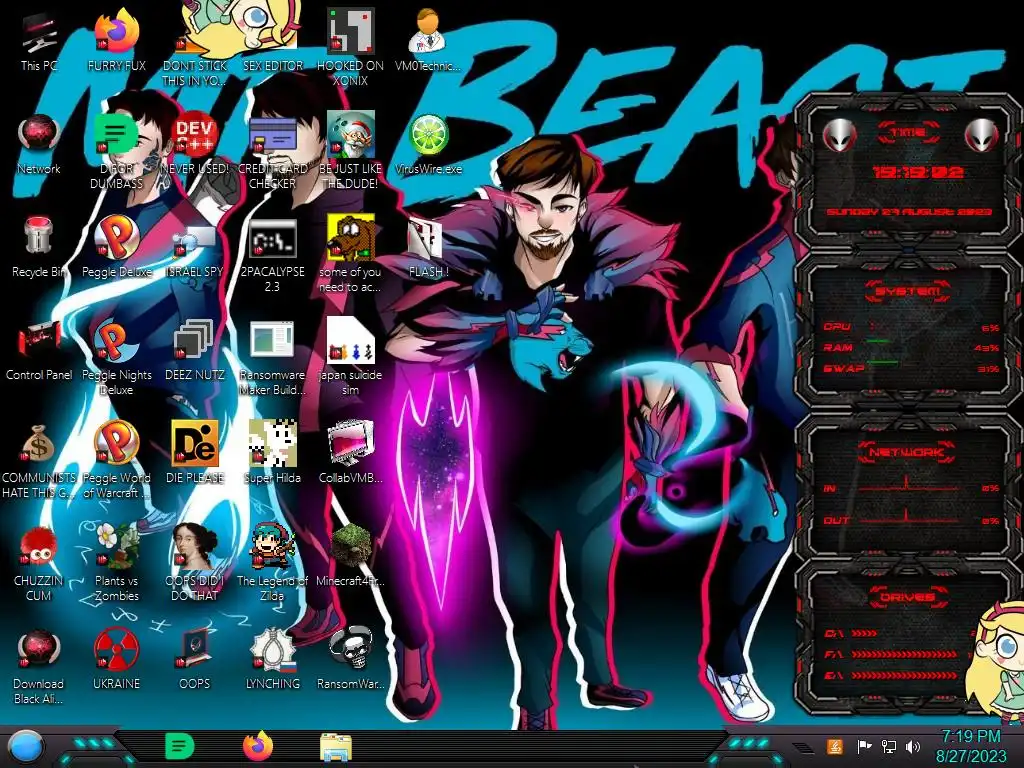
Task: Click the CPU usage row in the gadget
Action: (911, 327)
